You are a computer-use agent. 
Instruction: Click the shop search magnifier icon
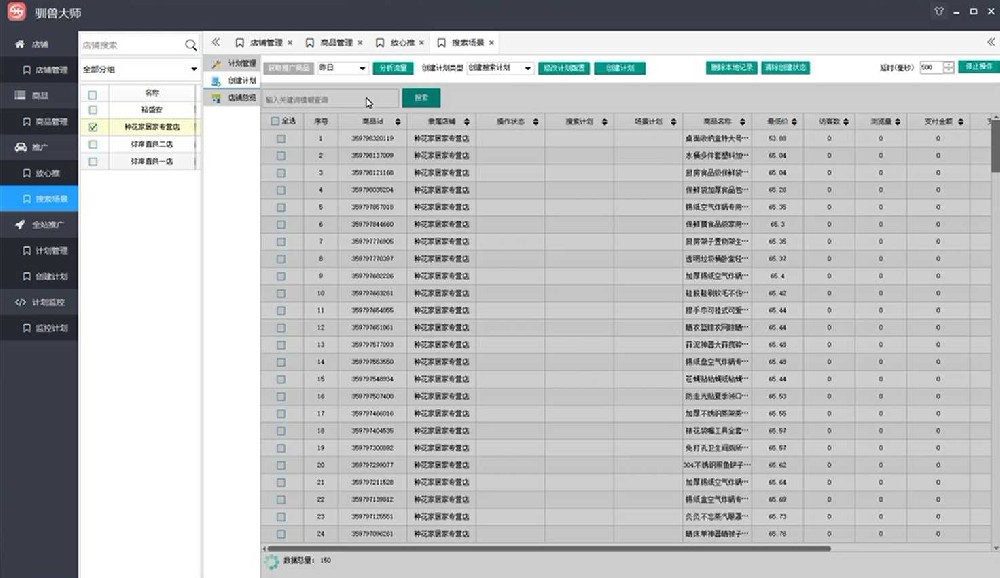191,45
